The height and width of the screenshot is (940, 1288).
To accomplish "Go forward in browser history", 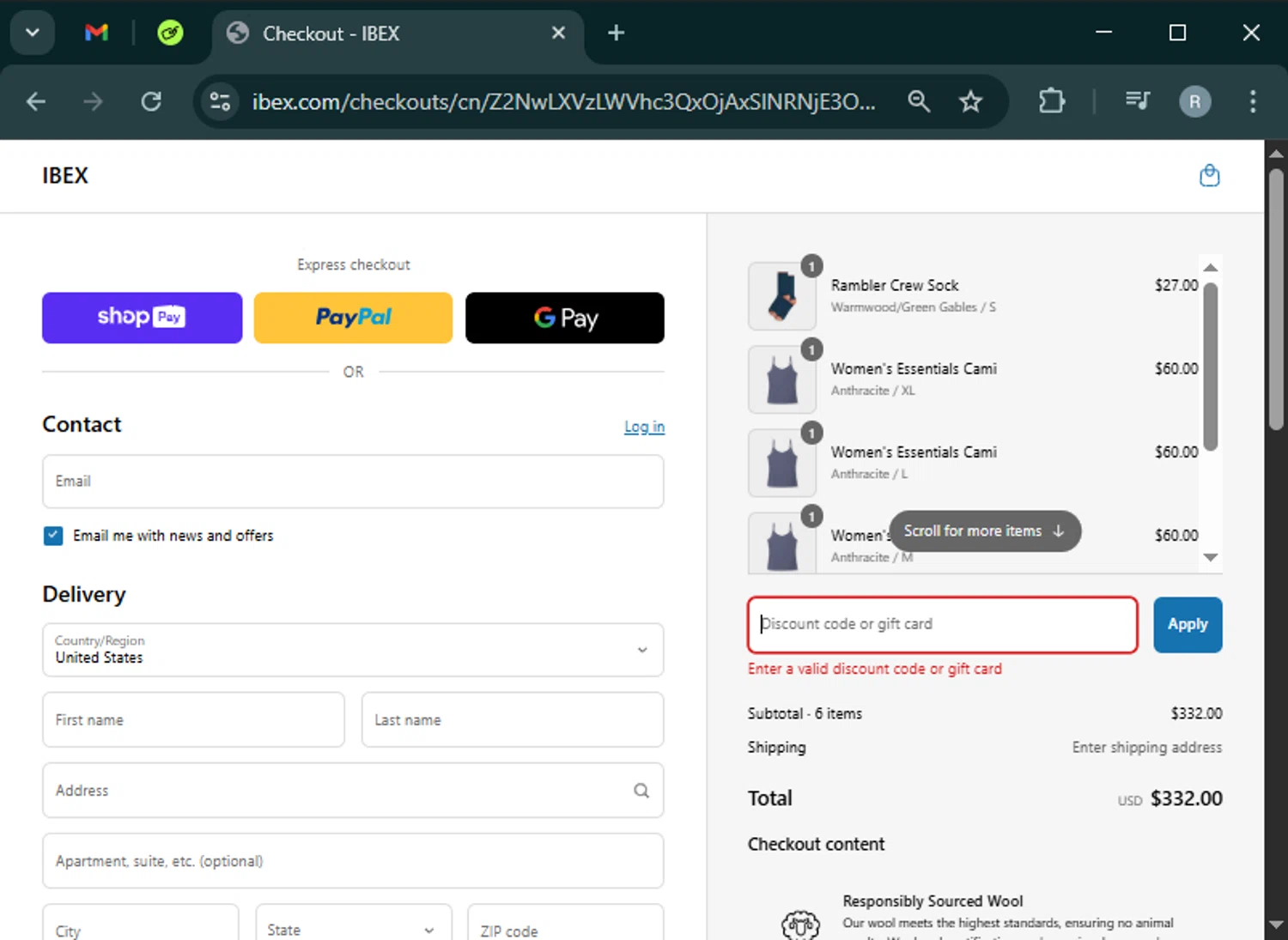I will pyautogui.click(x=93, y=101).
